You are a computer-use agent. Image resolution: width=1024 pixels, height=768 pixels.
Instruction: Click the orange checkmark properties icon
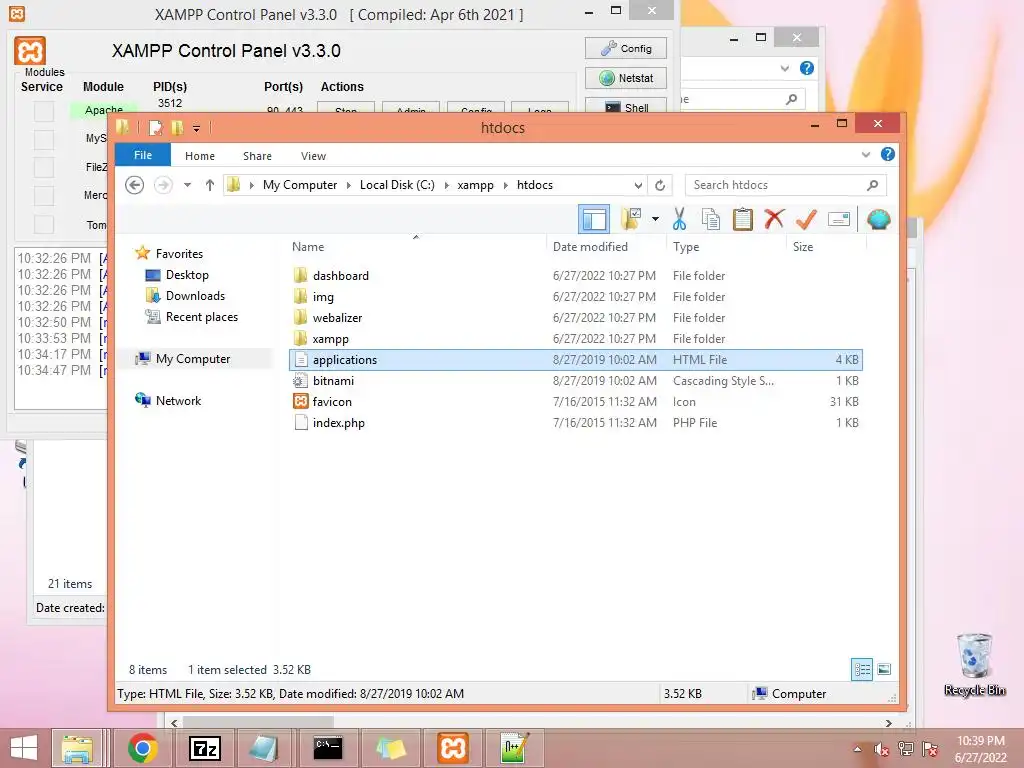pyautogui.click(x=807, y=219)
